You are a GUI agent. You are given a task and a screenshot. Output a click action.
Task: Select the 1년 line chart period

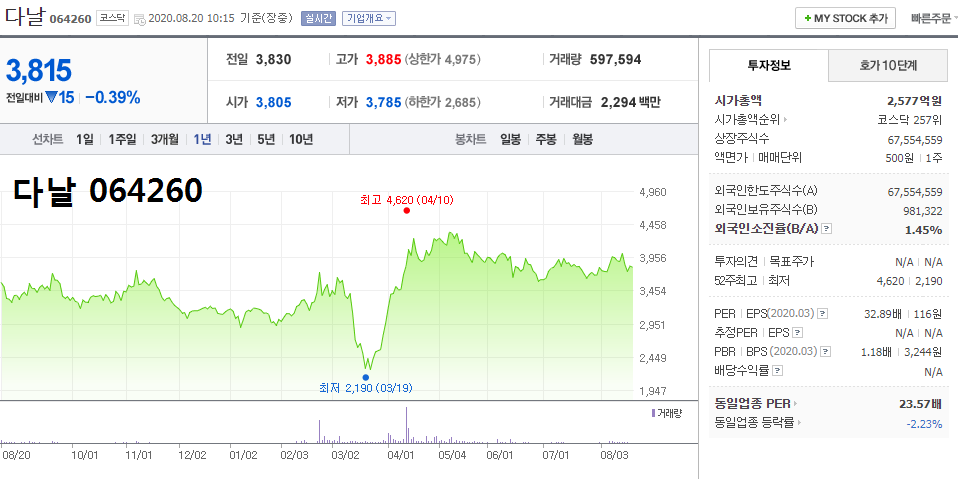pos(202,139)
